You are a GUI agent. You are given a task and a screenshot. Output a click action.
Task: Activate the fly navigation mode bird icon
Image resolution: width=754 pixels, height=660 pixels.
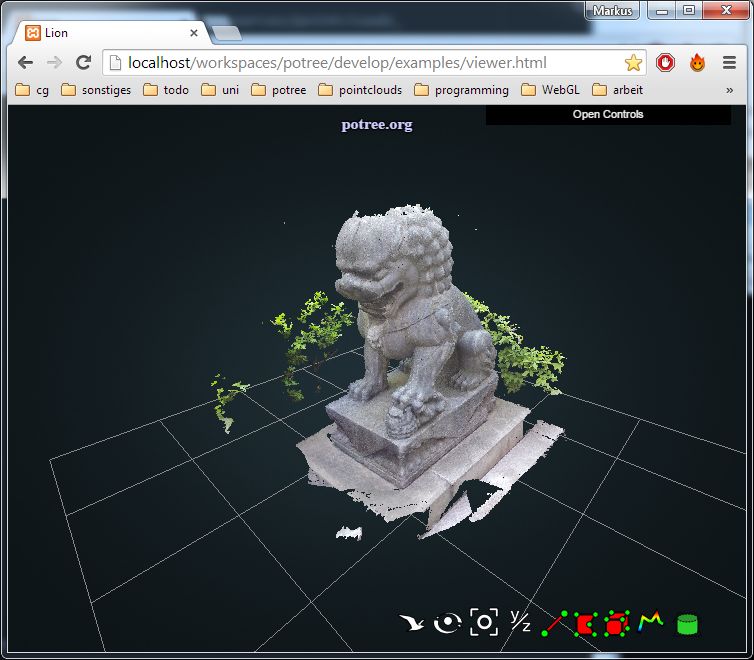coord(411,623)
